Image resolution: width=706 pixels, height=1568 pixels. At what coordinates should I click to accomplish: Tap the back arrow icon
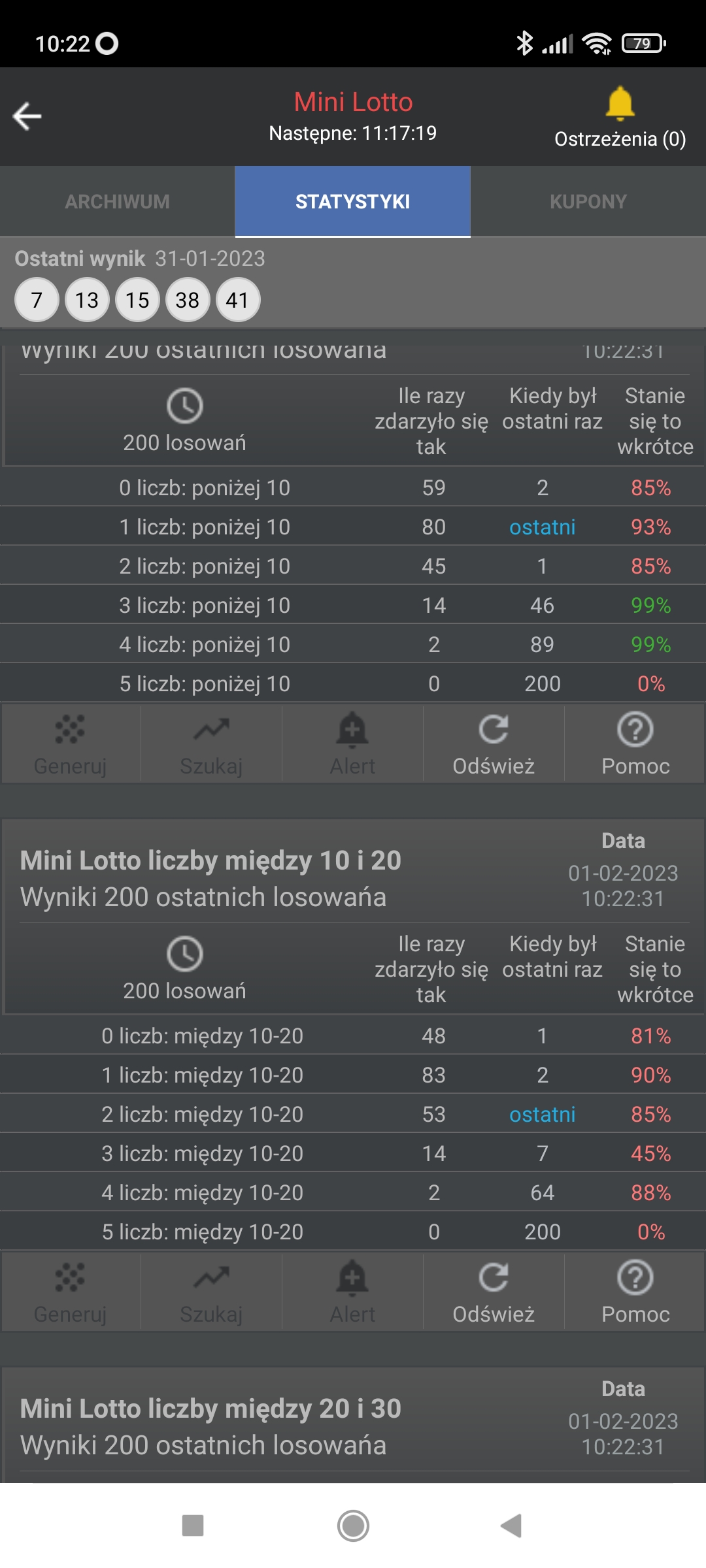point(27,116)
